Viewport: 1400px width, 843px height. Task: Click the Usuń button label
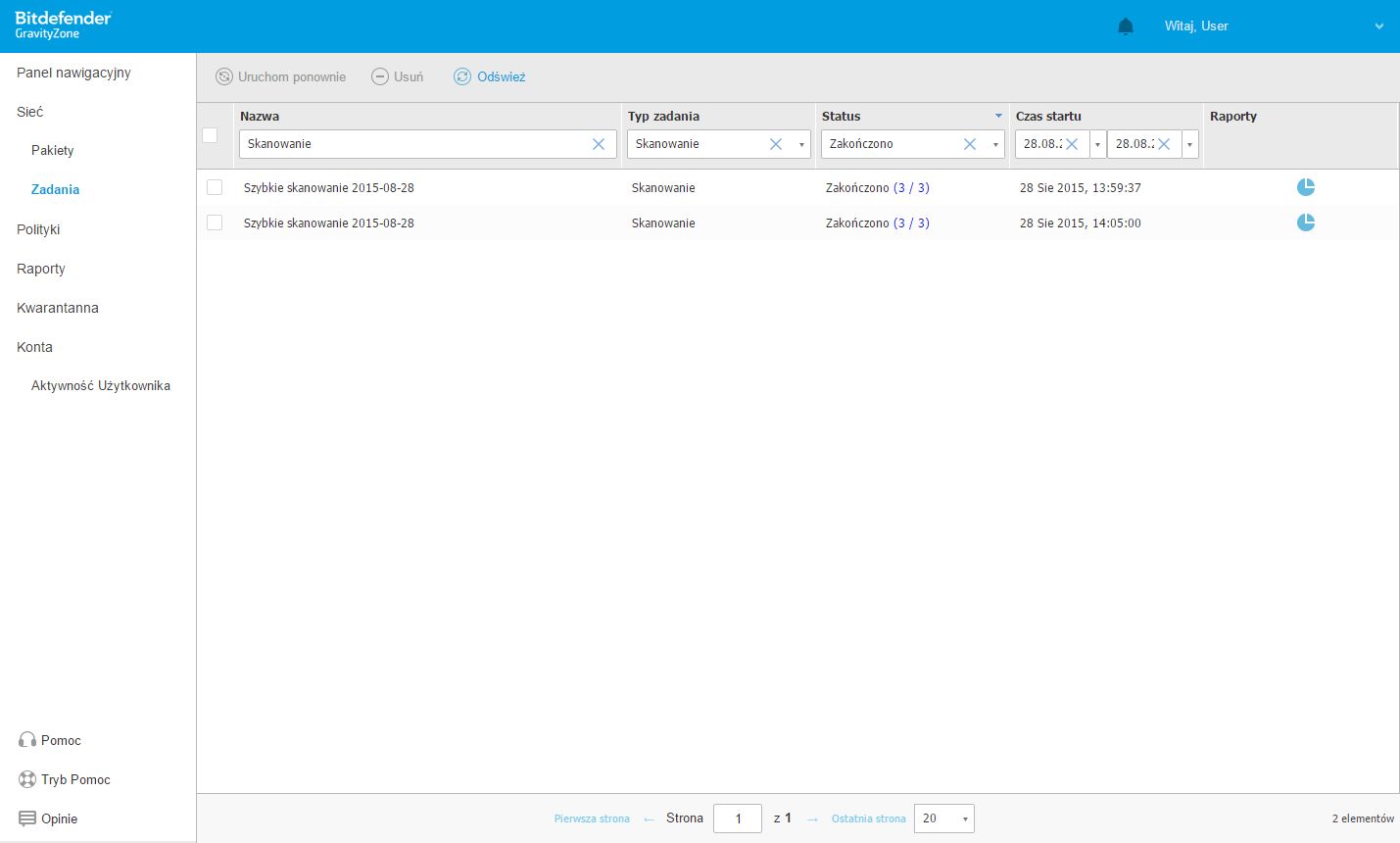pyautogui.click(x=409, y=76)
